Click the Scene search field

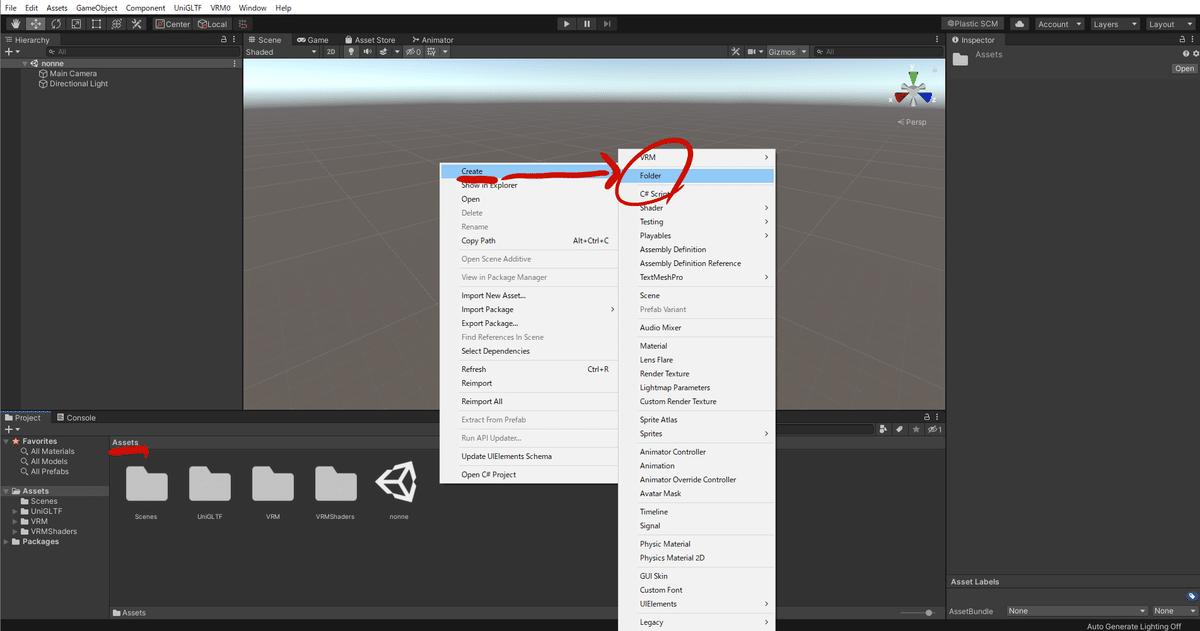click(878, 52)
